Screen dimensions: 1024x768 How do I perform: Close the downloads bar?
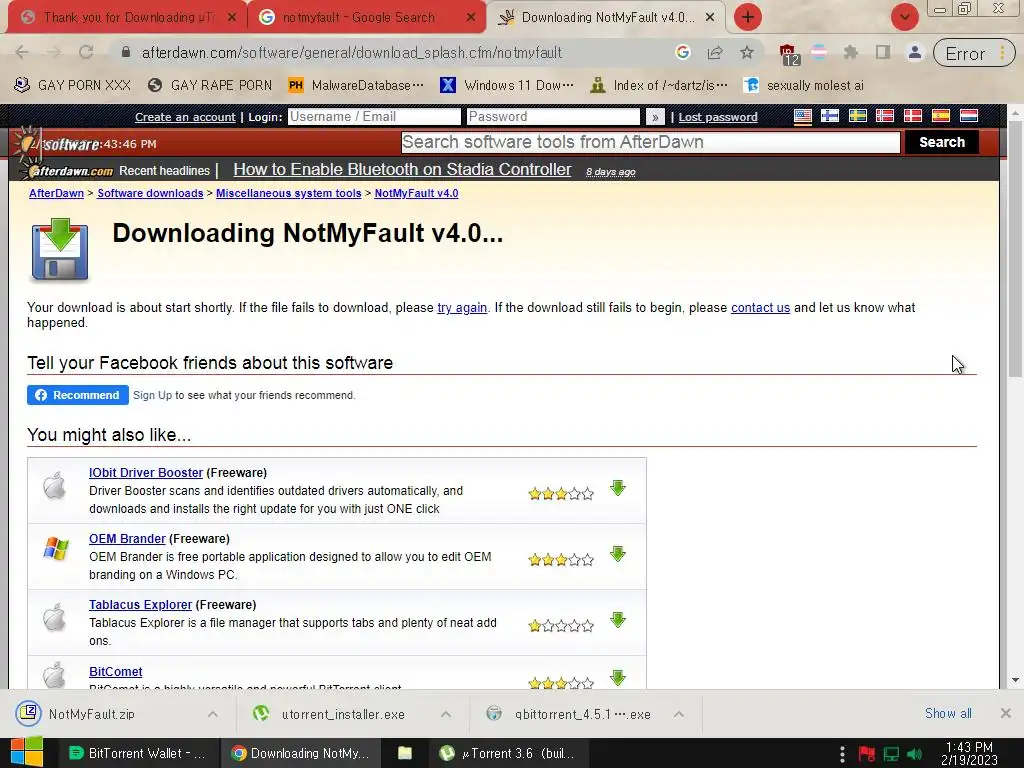coord(1006,713)
